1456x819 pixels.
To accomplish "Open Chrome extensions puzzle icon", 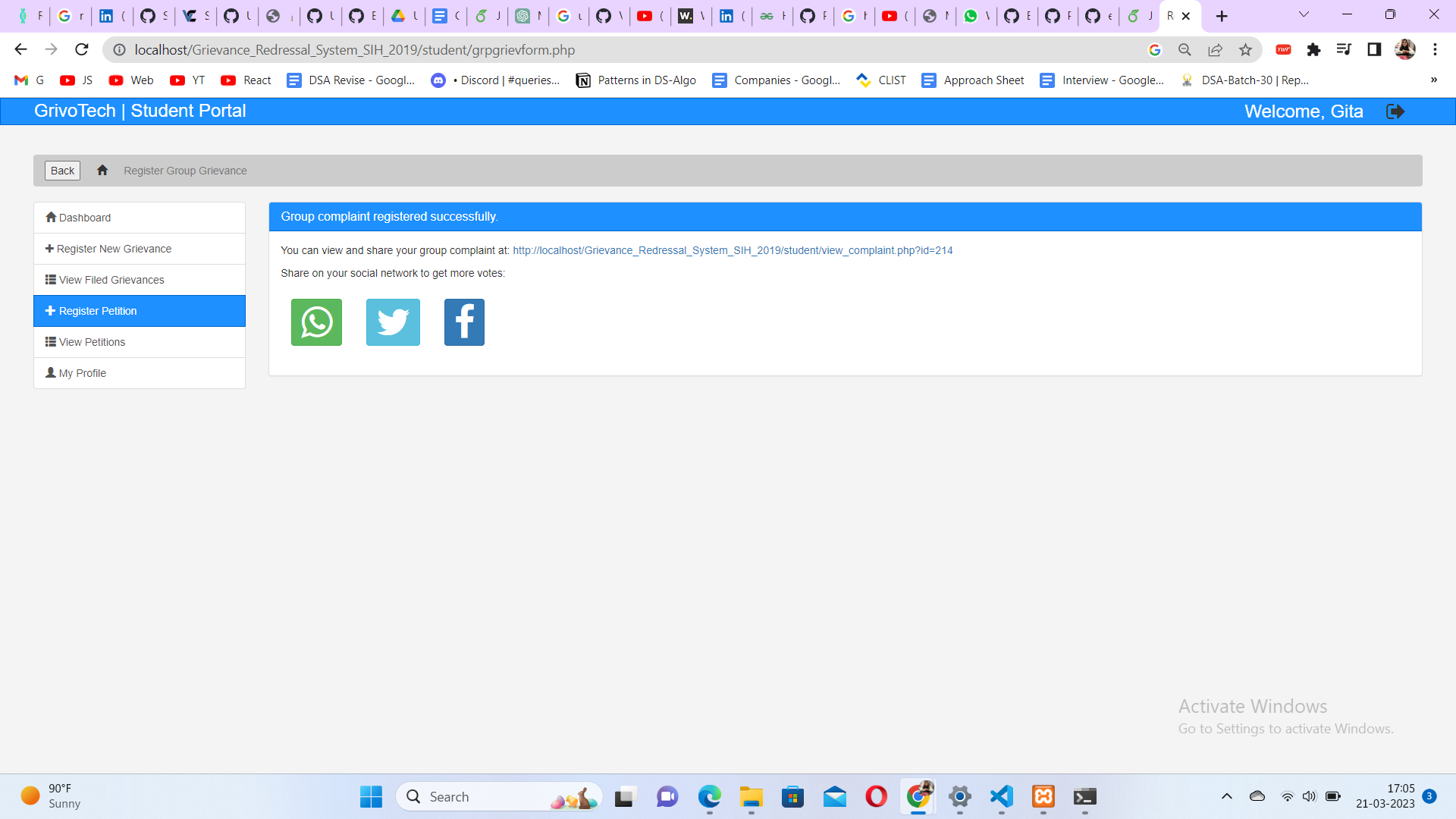I will pos(1313,50).
